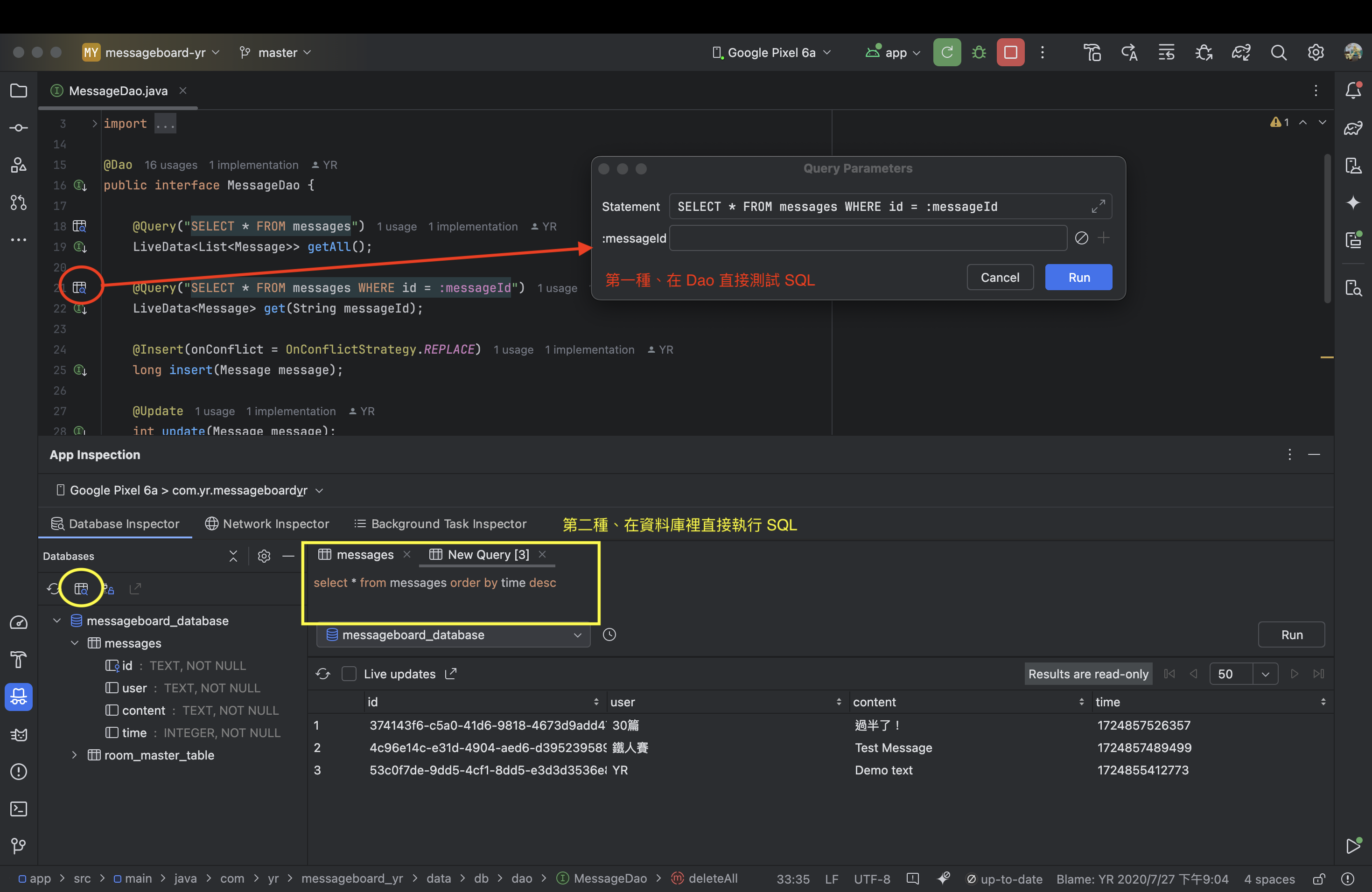Open a new query tab in Database Inspector
Screen dimensions: 1372x892
(x=81, y=588)
